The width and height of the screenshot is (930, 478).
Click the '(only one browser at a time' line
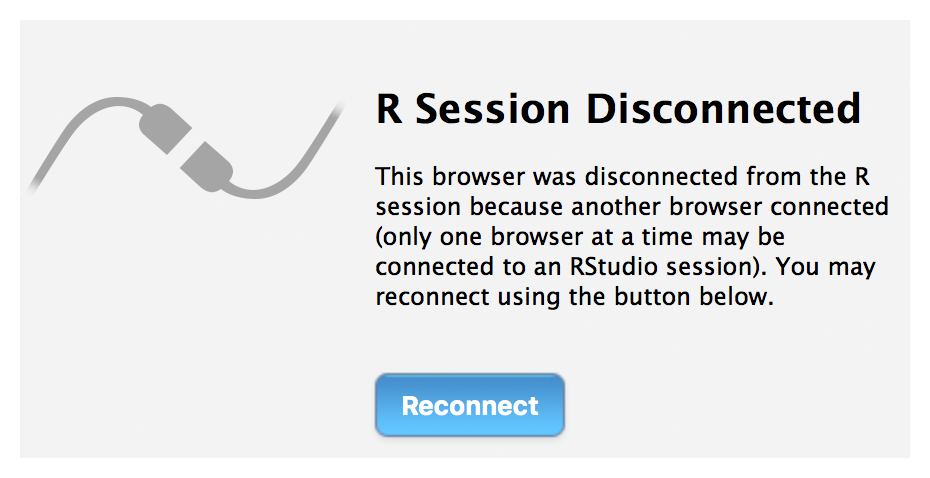point(580,237)
